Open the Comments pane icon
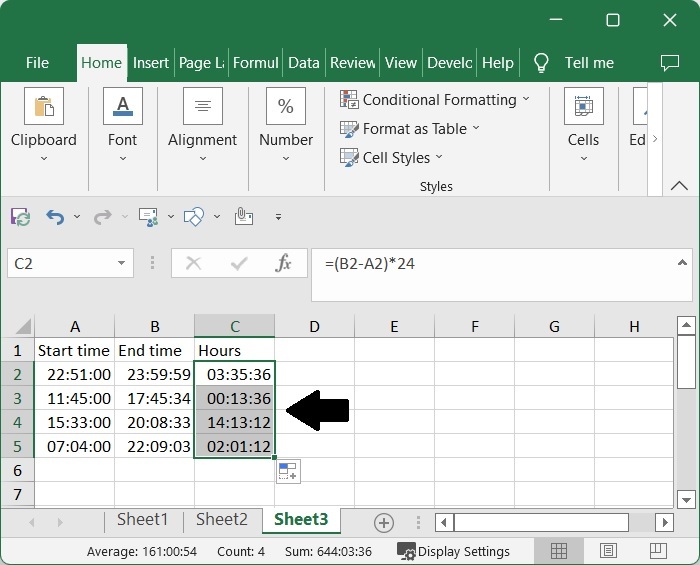Viewport: 700px width, 565px height. click(670, 63)
